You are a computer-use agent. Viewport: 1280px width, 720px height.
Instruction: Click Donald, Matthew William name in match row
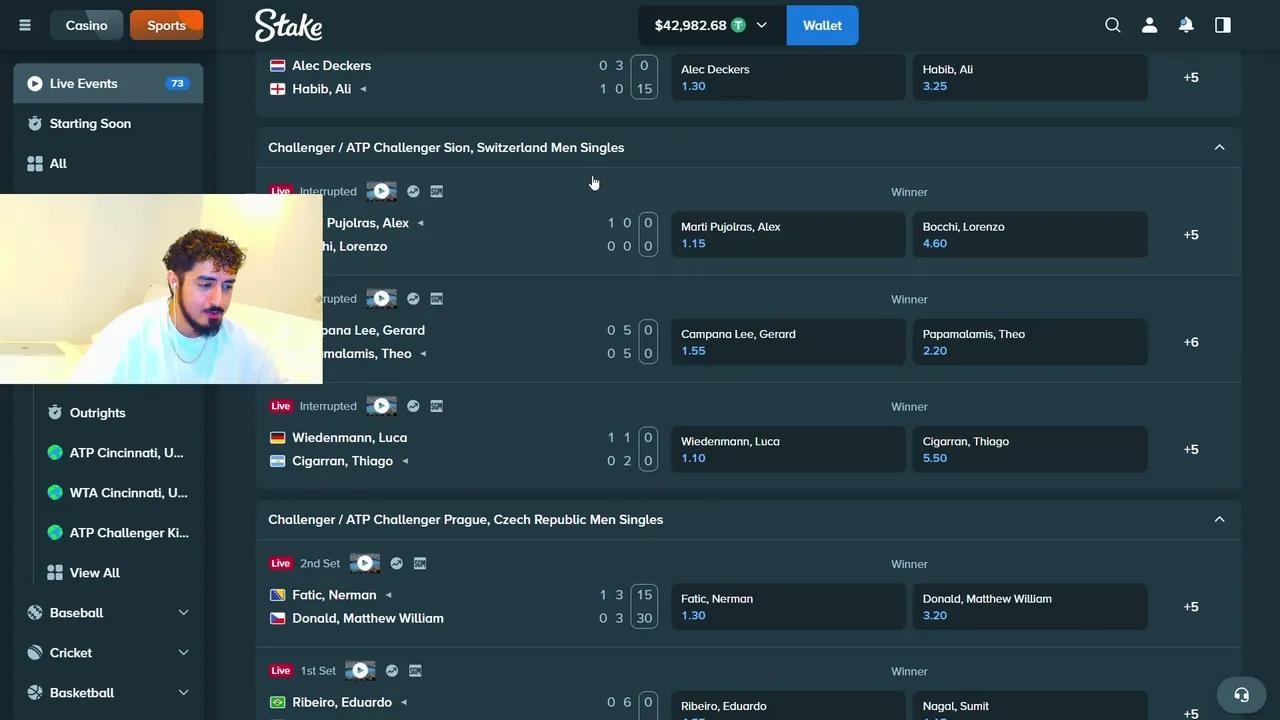pyautogui.click(x=368, y=618)
